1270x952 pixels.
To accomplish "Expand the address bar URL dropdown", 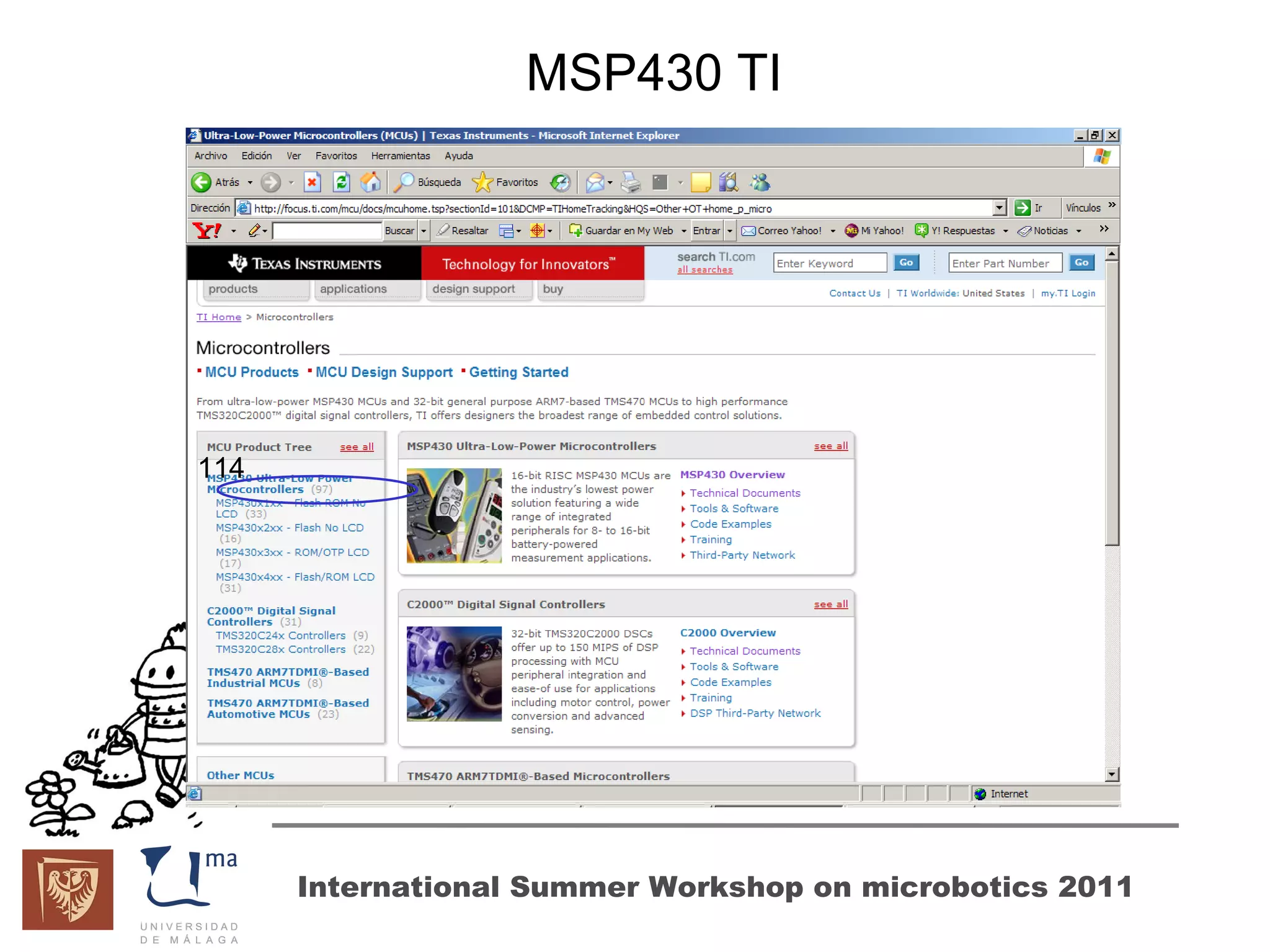I will tap(999, 208).
